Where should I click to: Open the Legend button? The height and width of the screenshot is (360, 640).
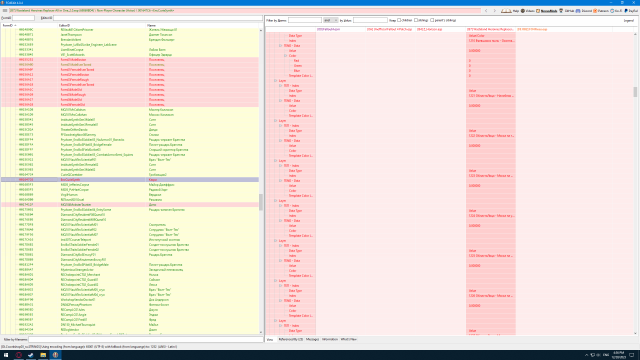[629, 20]
